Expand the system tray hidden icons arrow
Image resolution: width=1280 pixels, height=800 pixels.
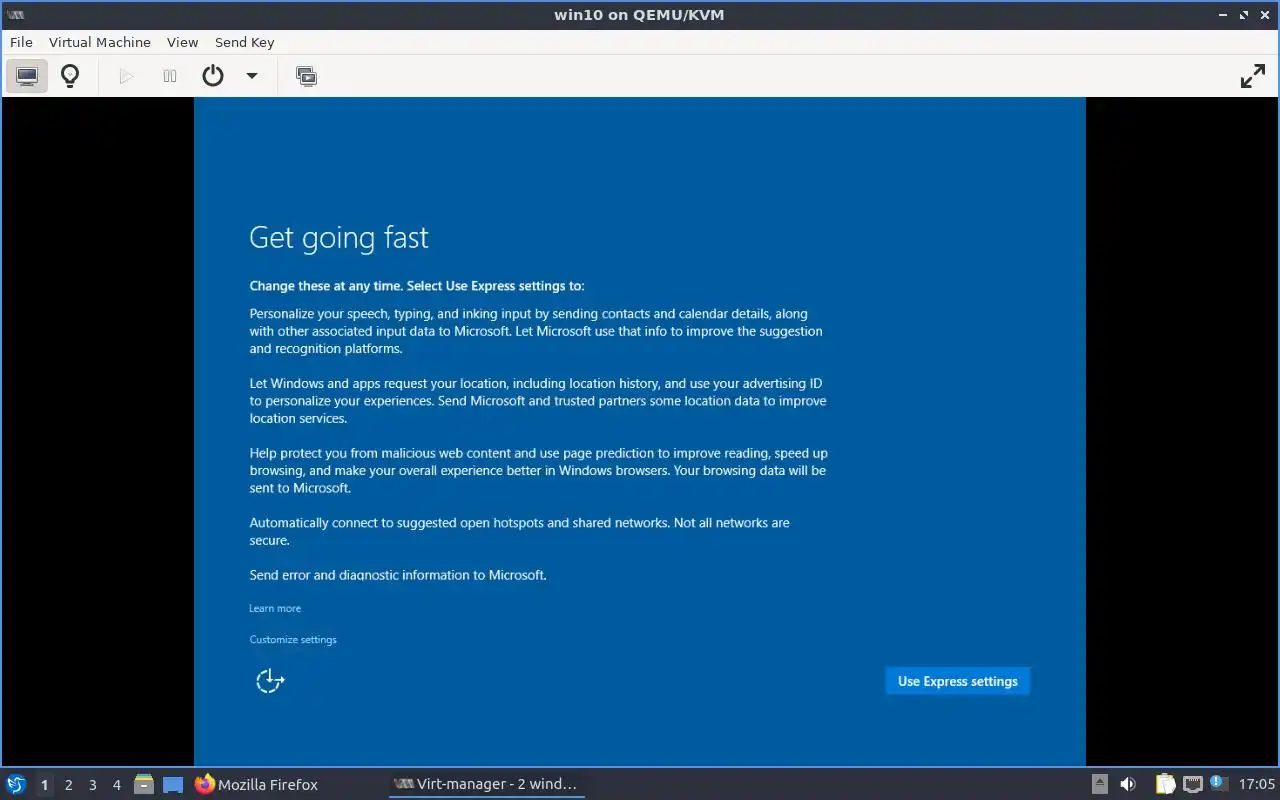[x=1099, y=784]
